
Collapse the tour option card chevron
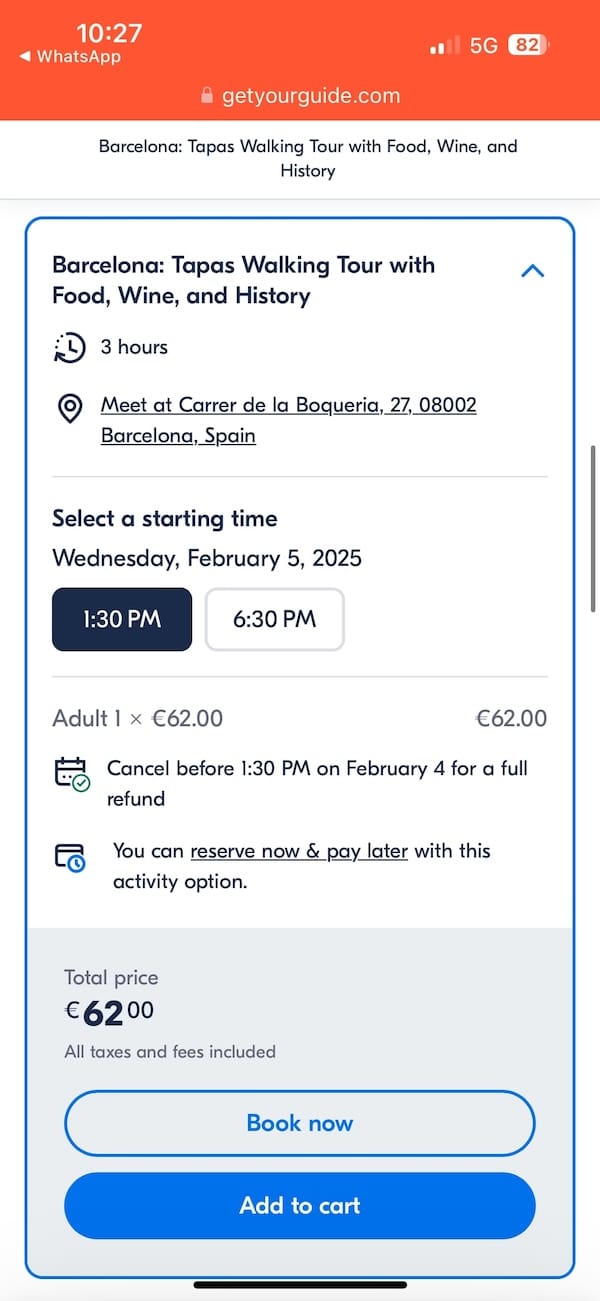pos(533,270)
